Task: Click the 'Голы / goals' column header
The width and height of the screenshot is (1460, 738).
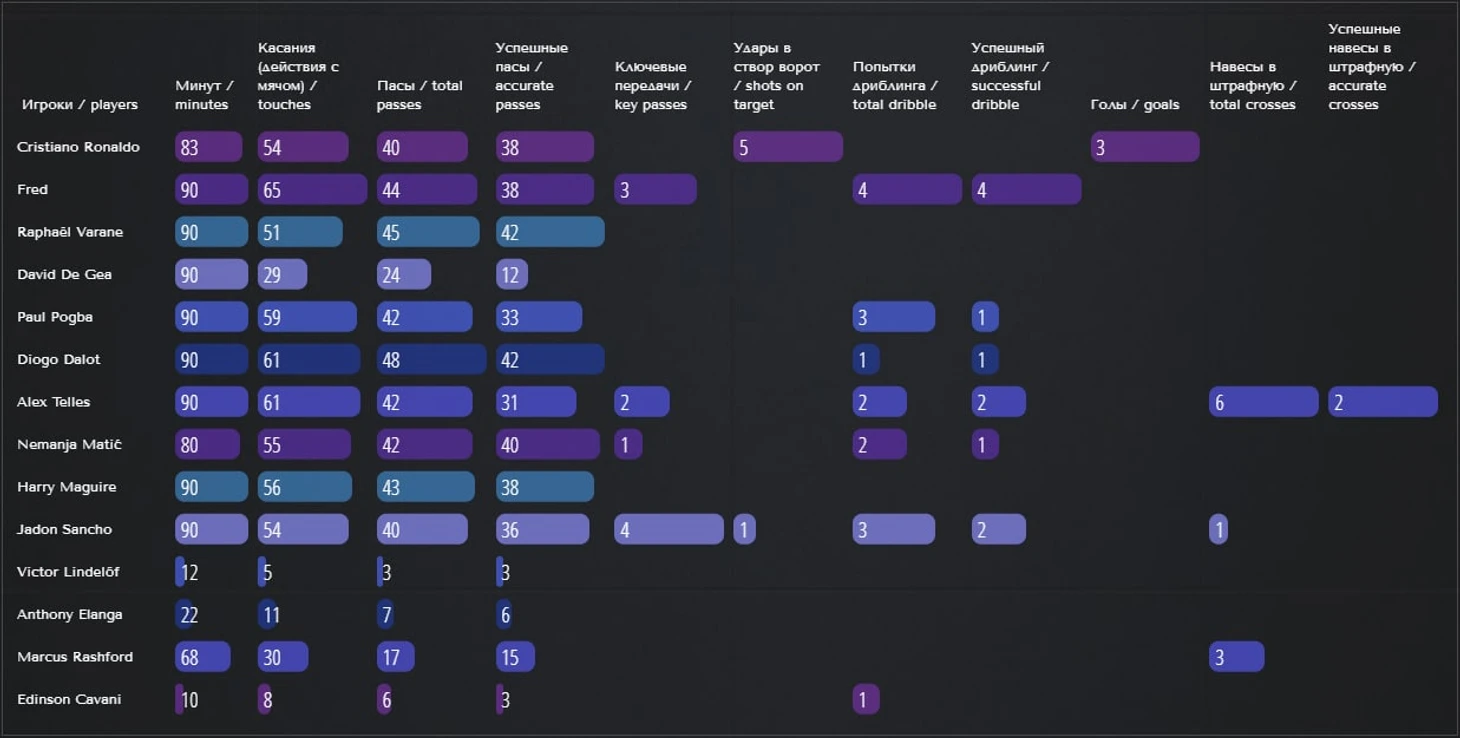Action: (x=1135, y=105)
